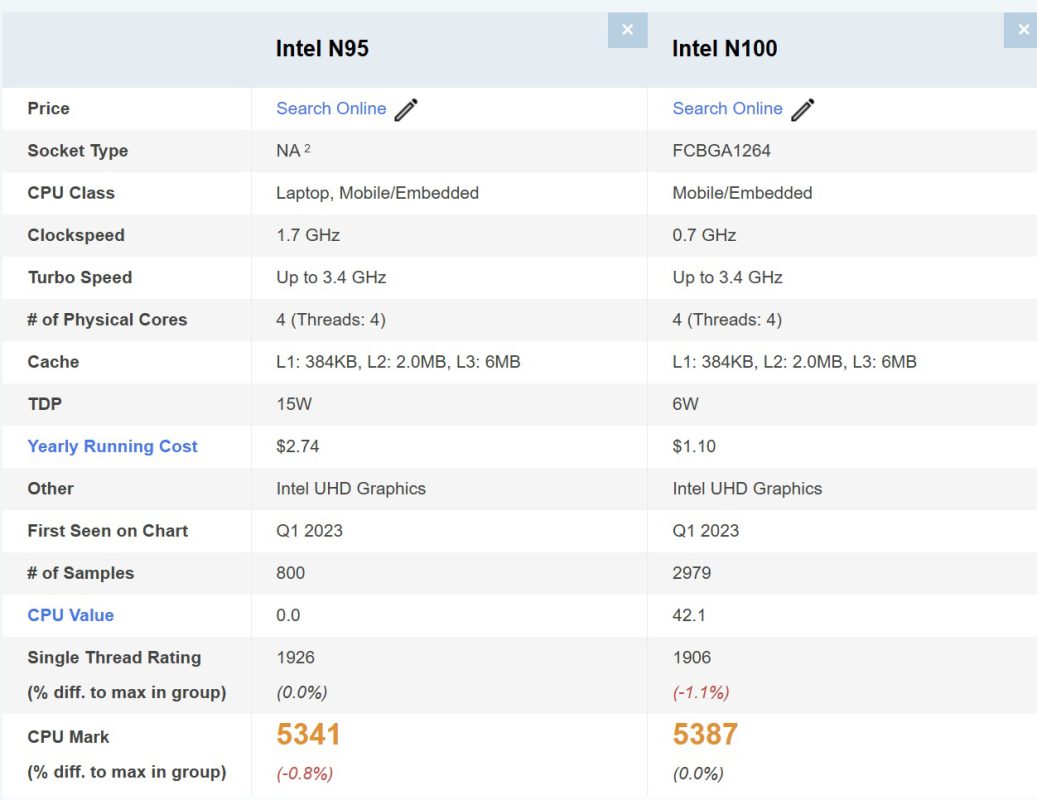Select the (-0.8%) CPU Mark difference
Image resolution: width=1037 pixels, height=800 pixels.
[x=304, y=774]
